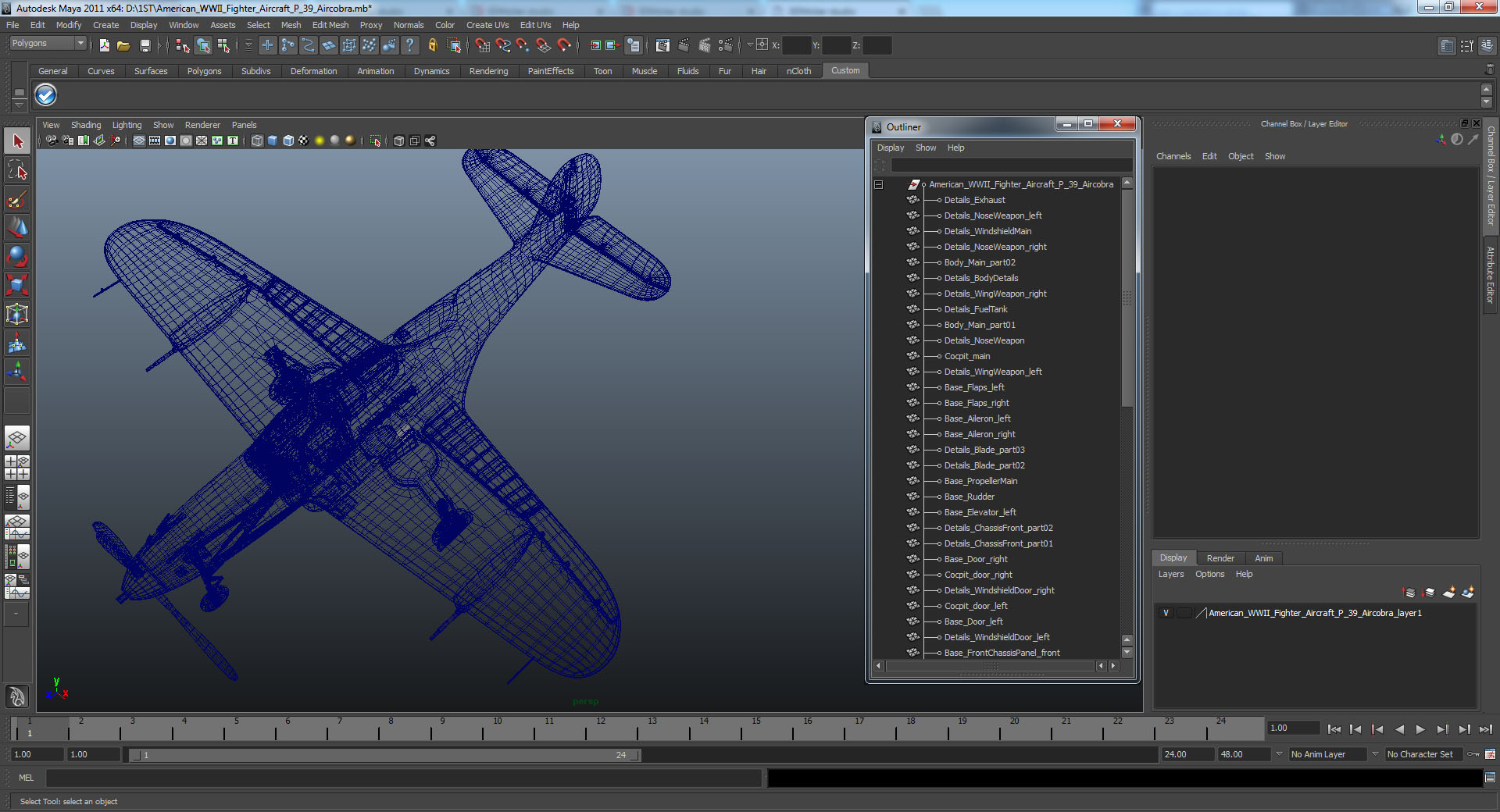This screenshot has width=1500, height=812.
Task: Switch to four view layout
Action: pos(17,468)
